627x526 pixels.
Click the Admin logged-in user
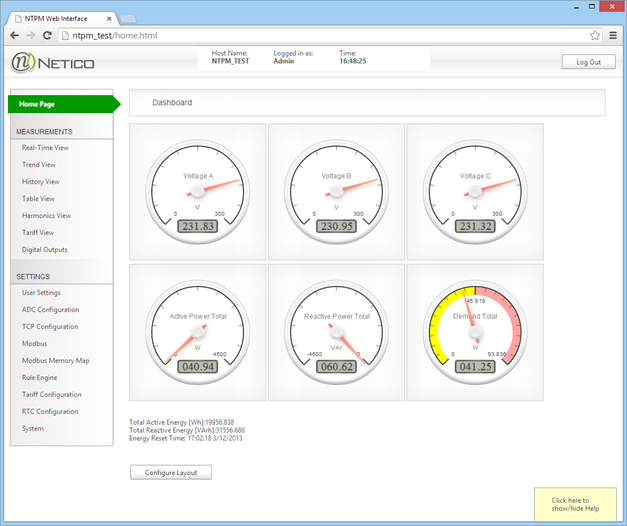pyautogui.click(x=284, y=61)
